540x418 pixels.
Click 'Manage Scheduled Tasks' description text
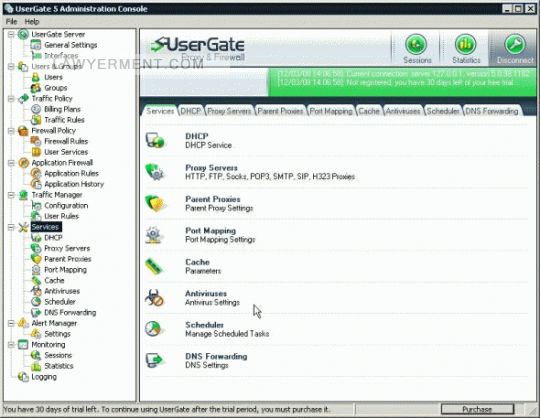227,334
